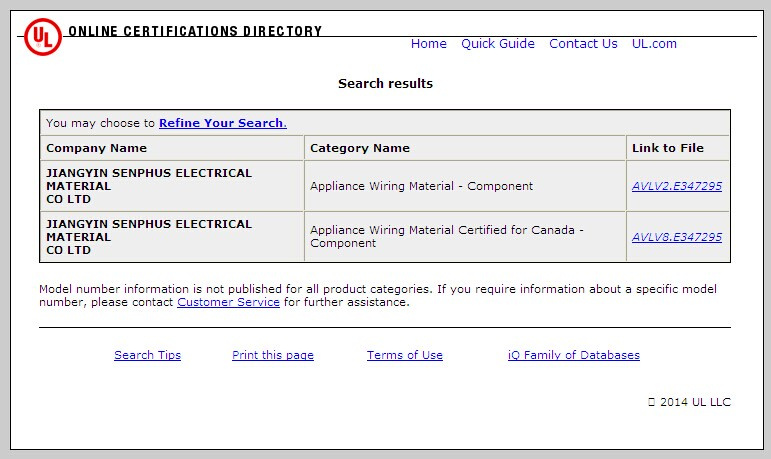Viewport: 771px width, 459px height.
Task: Click the UL logo icon
Action: 43,37
